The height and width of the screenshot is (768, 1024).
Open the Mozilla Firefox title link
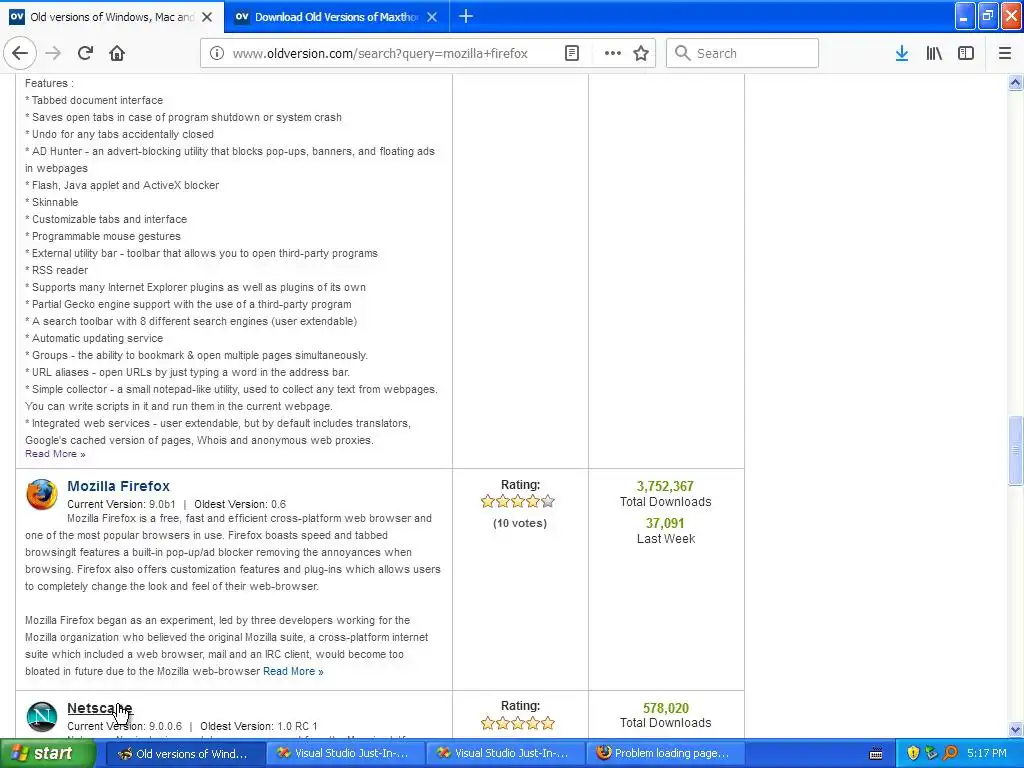tap(118, 486)
